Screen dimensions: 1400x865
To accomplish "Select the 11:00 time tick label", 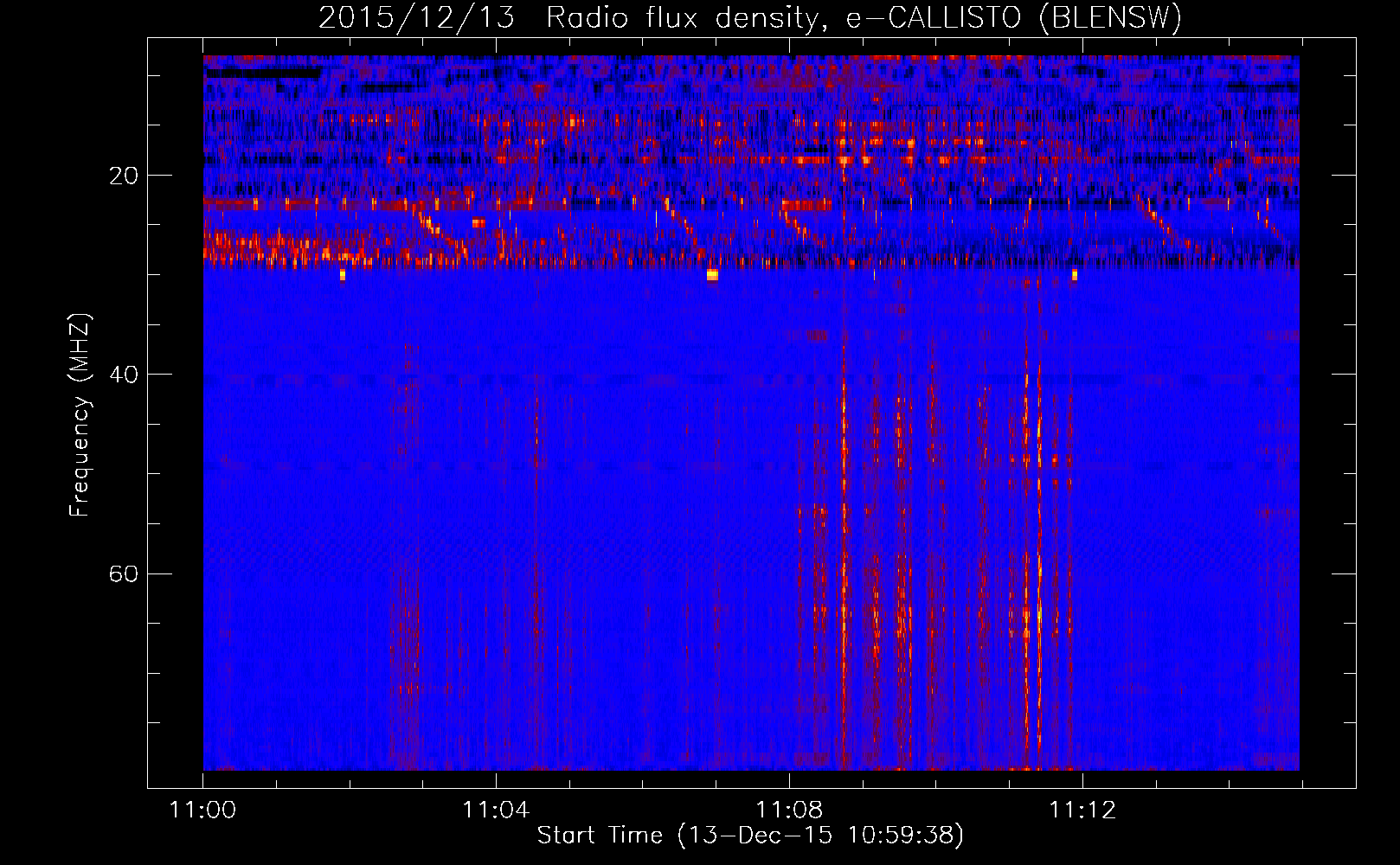I will (203, 811).
